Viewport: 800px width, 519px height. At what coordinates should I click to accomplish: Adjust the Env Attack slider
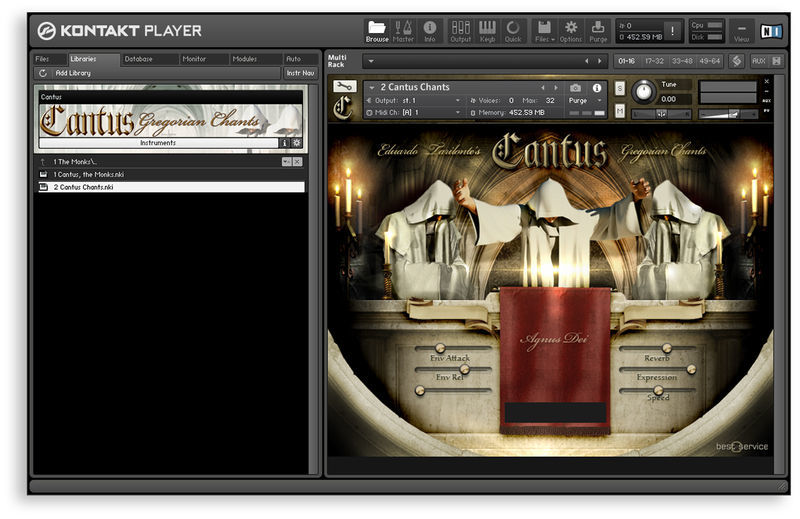(453, 349)
